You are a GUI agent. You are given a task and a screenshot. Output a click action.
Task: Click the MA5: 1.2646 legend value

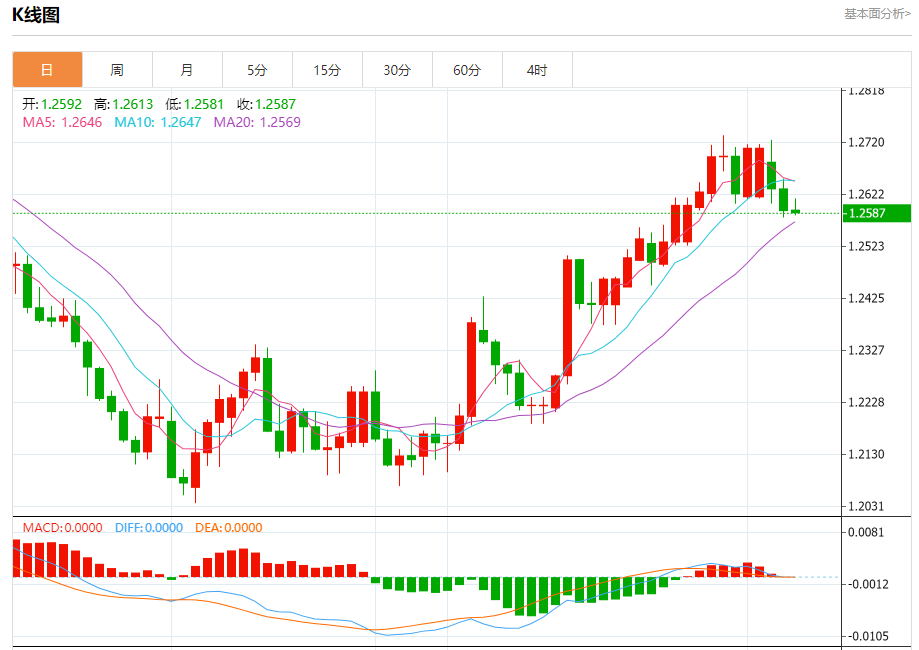click(62, 122)
